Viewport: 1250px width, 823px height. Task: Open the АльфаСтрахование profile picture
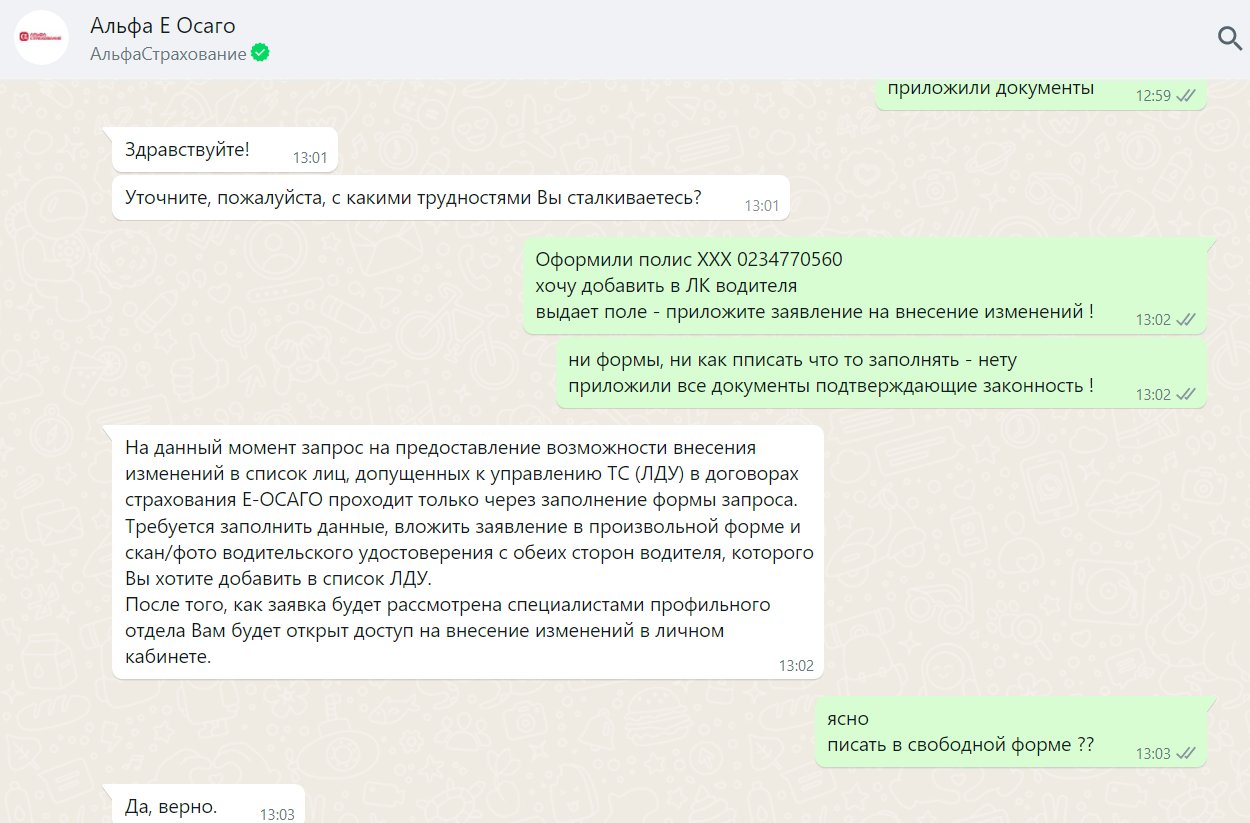(x=40, y=38)
